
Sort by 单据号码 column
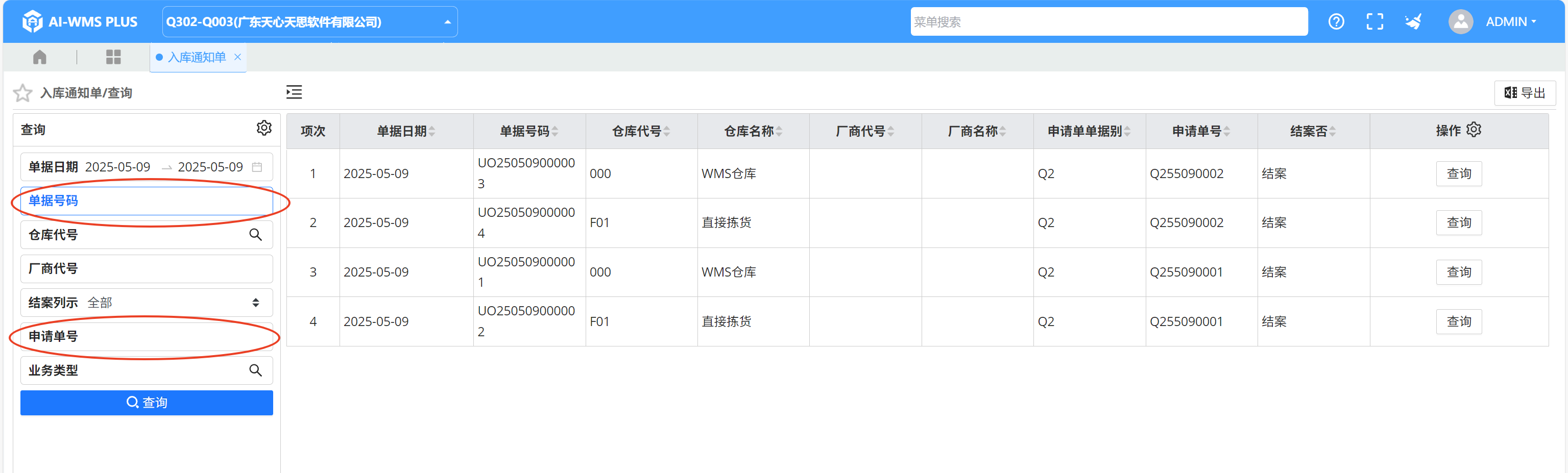tap(554, 131)
